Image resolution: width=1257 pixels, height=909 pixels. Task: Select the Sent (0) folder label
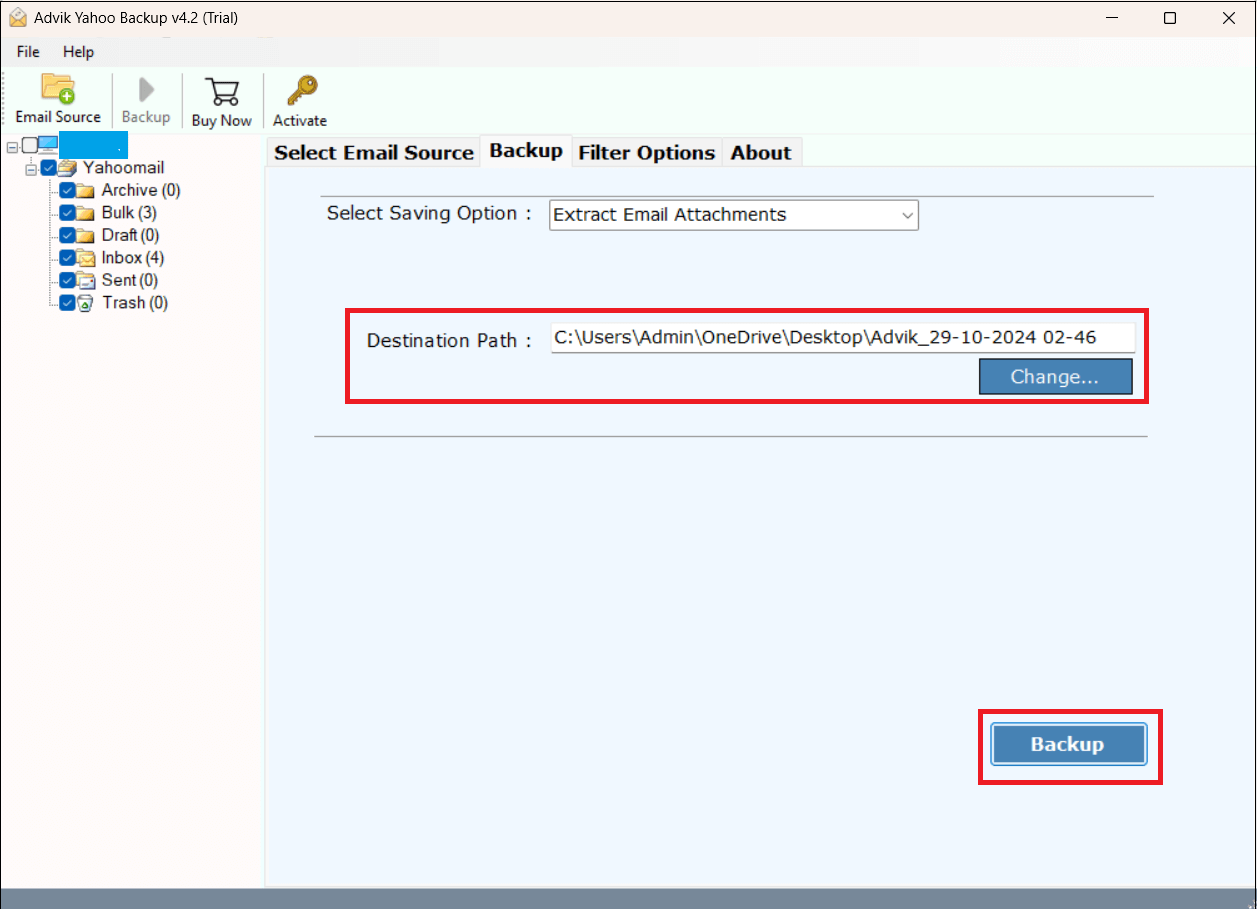point(130,280)
